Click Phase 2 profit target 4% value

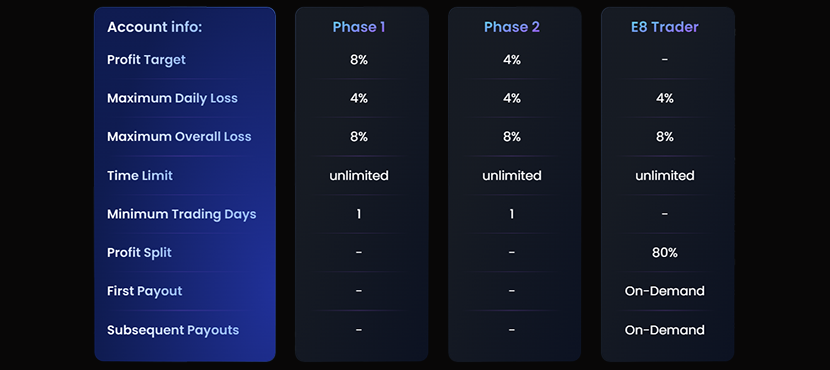(512, 60)
